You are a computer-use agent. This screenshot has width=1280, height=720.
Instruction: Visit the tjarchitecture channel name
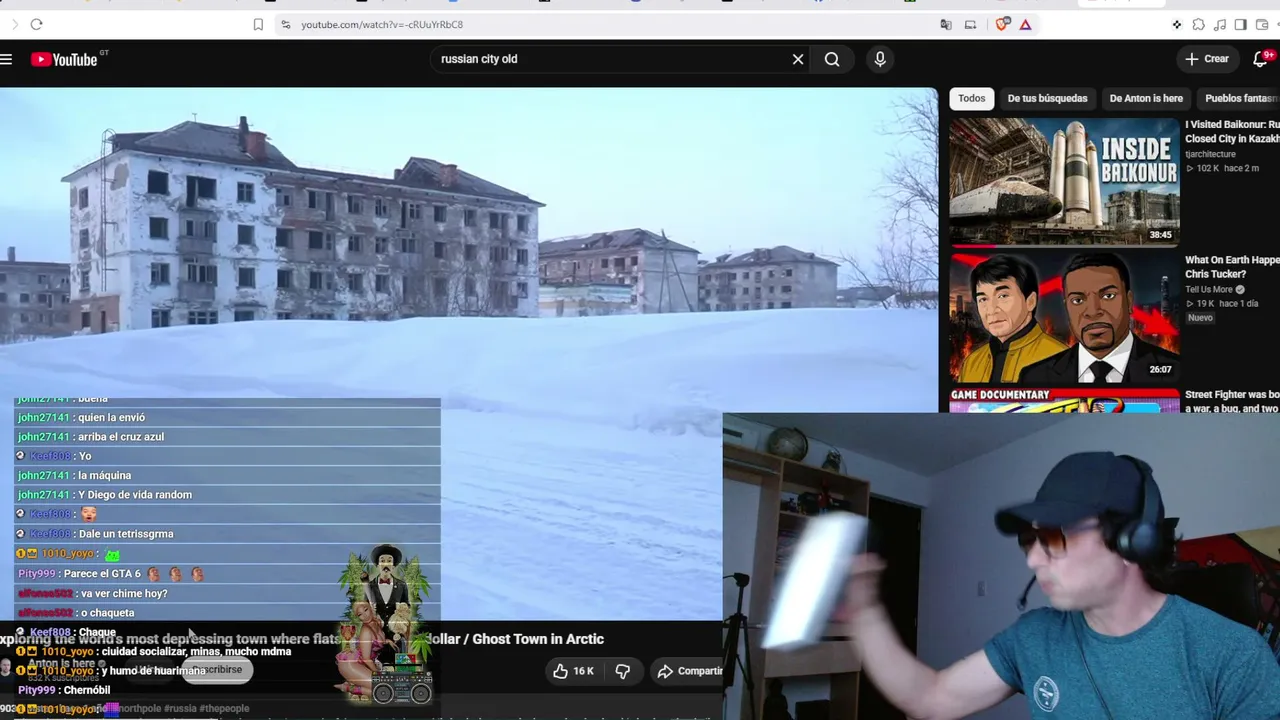(1210, 154)
